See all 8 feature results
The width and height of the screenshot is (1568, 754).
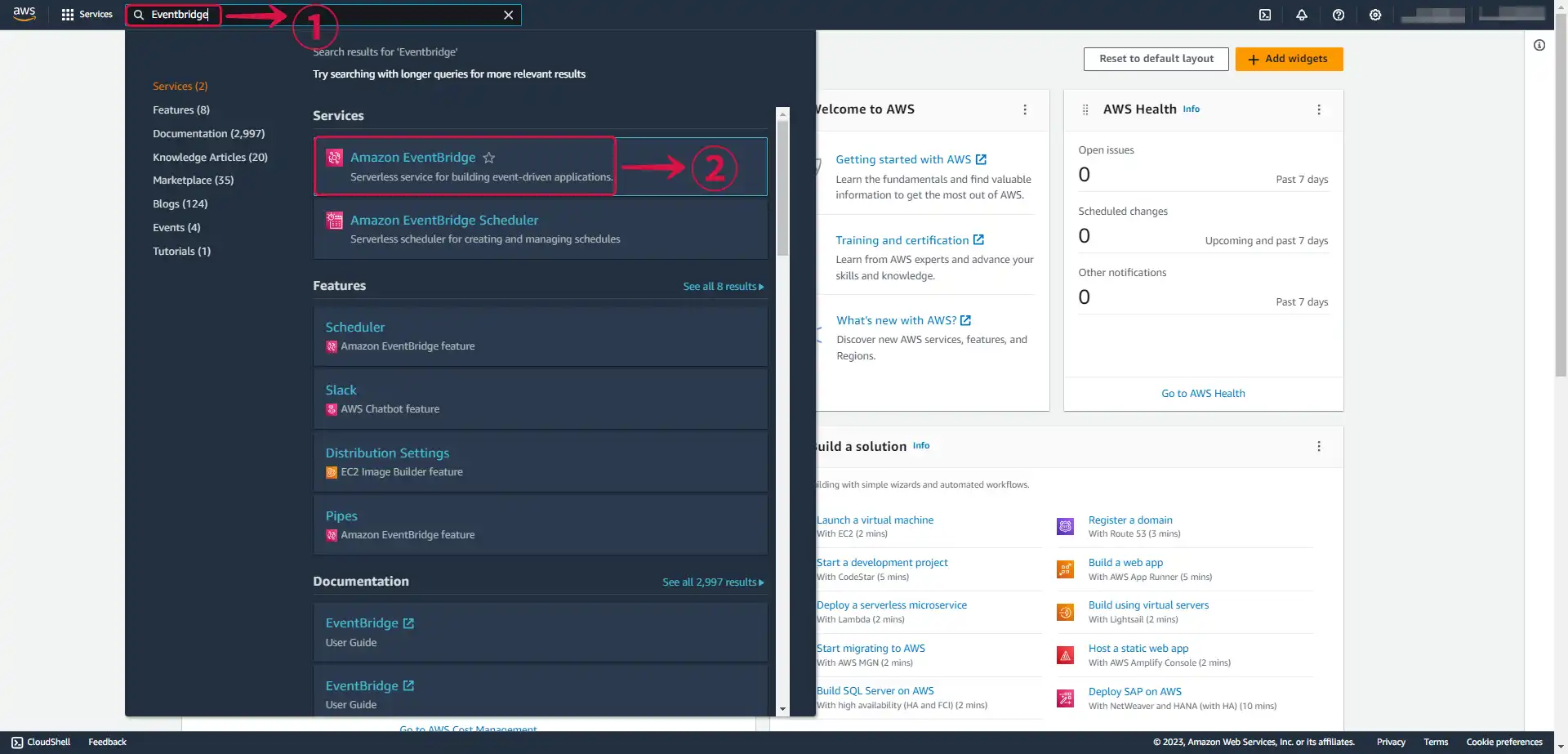(x=723, y=287)
